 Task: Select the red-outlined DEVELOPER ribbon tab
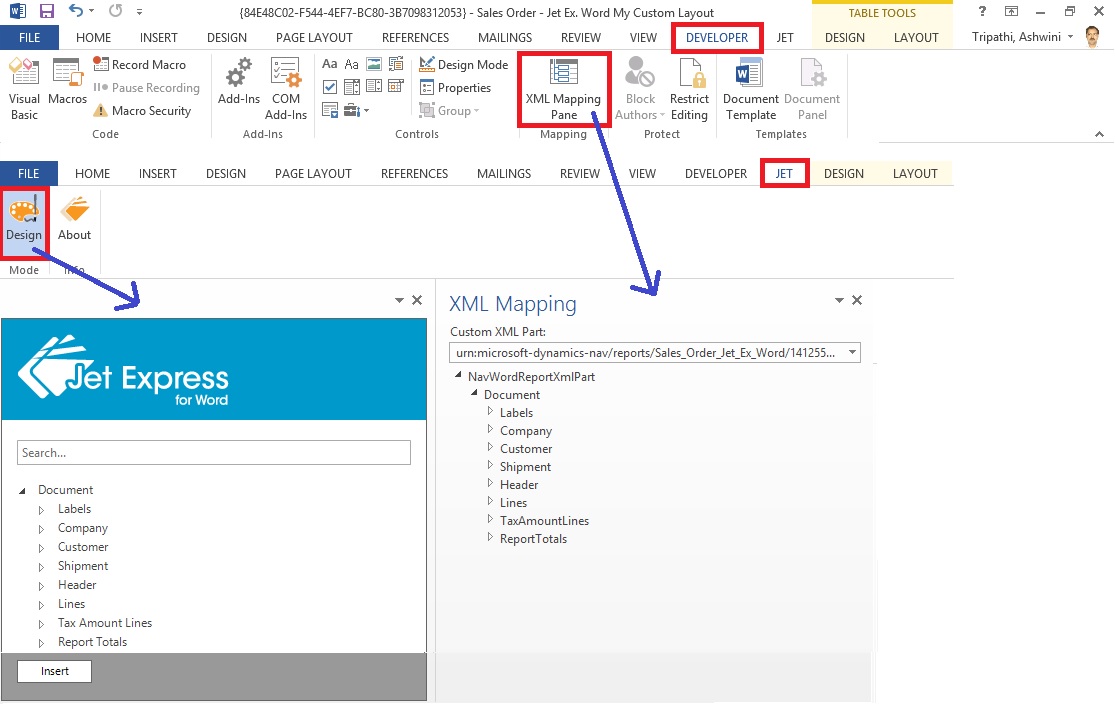click(x=716, y=37)
